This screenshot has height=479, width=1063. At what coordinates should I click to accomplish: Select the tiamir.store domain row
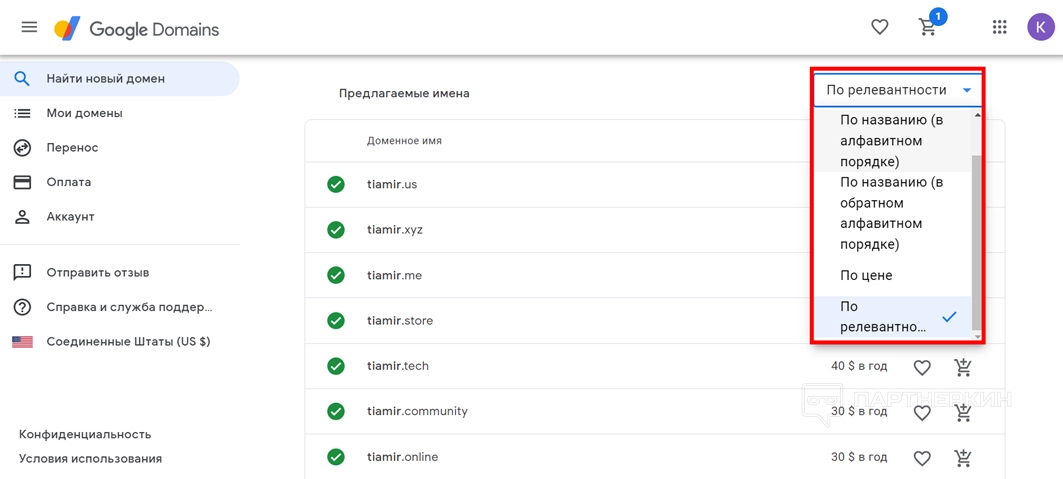tap(400, 321)
